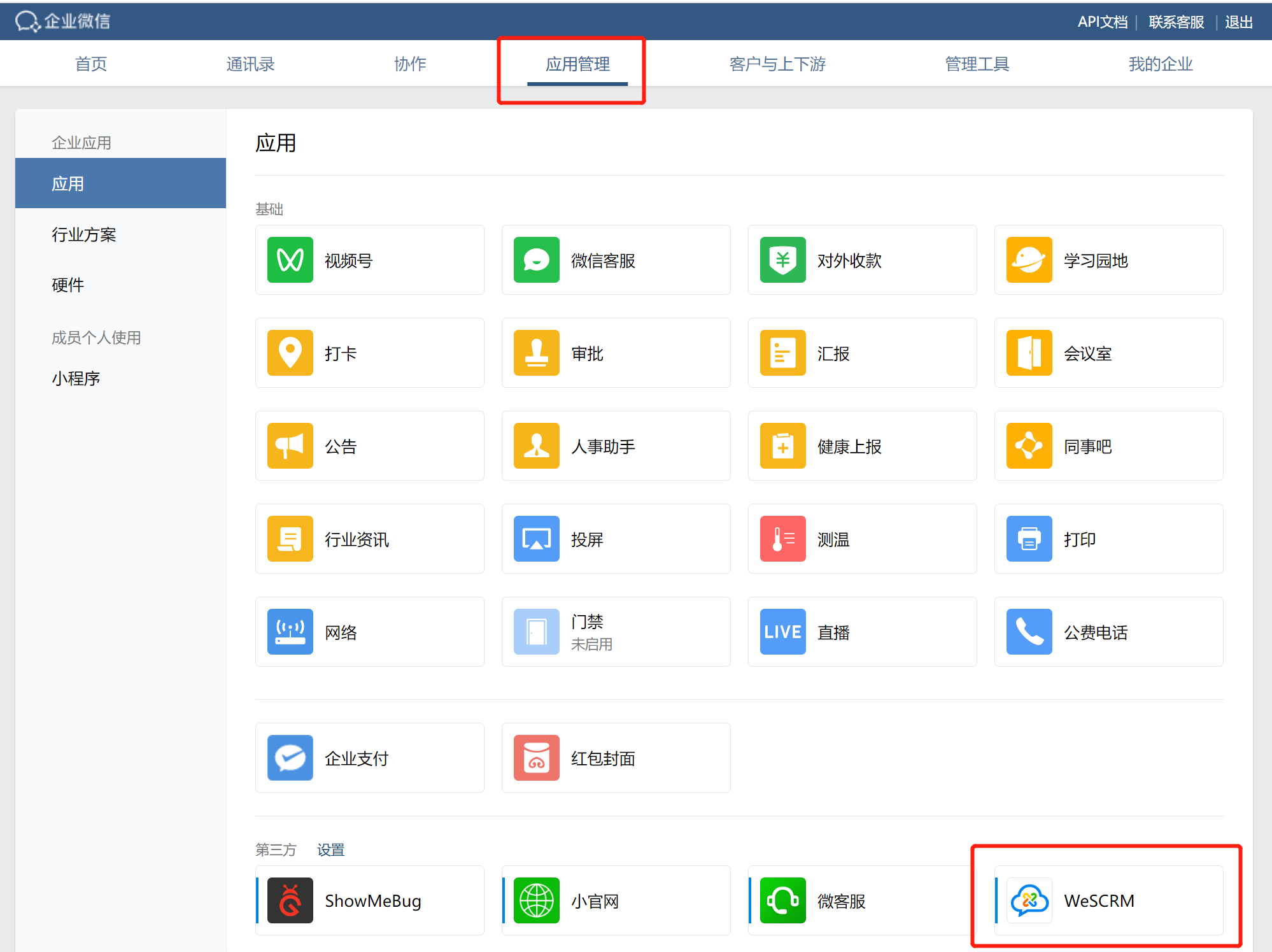Click the 会议室 label text
This screenshot has height=952, width=1272.
(x=1087, y=353)
